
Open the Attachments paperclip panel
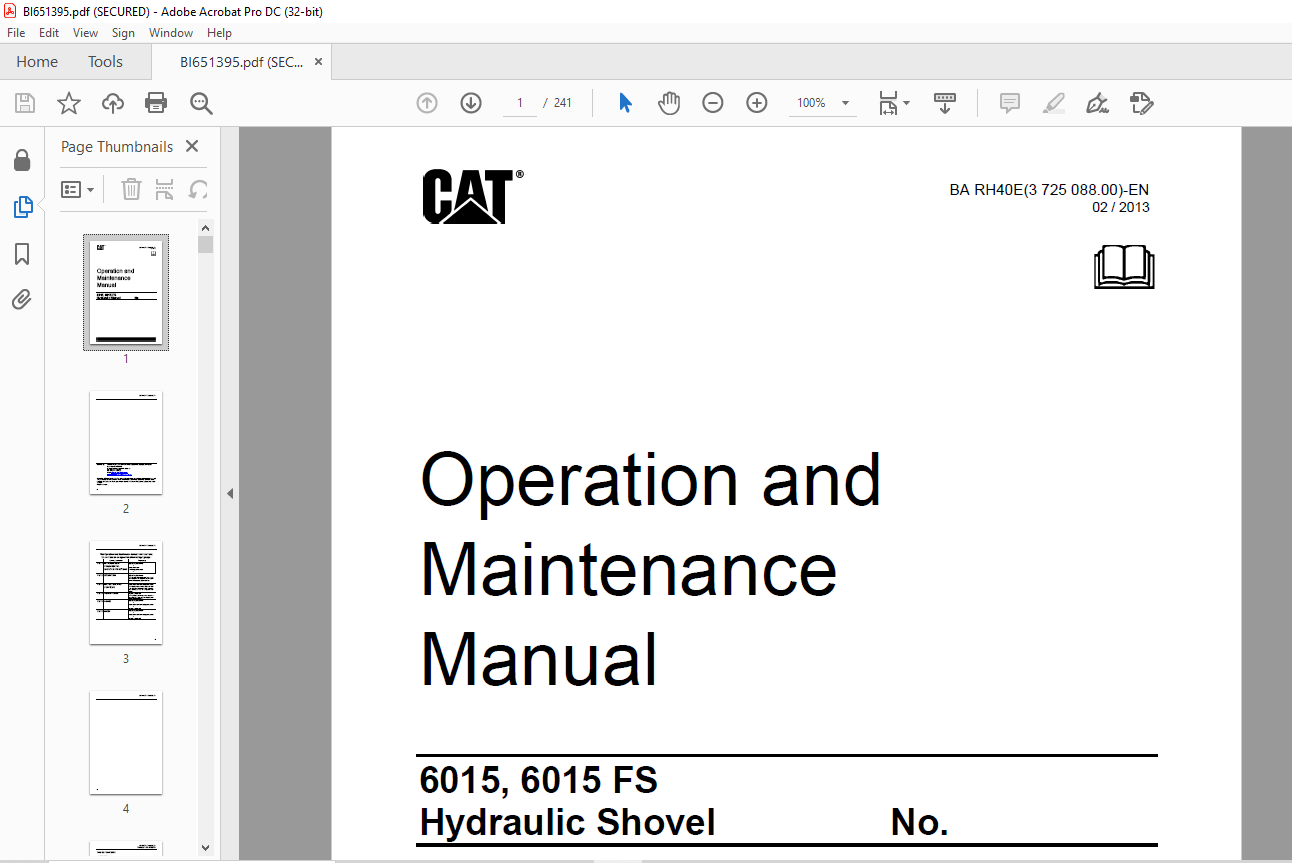click(22, 299)
